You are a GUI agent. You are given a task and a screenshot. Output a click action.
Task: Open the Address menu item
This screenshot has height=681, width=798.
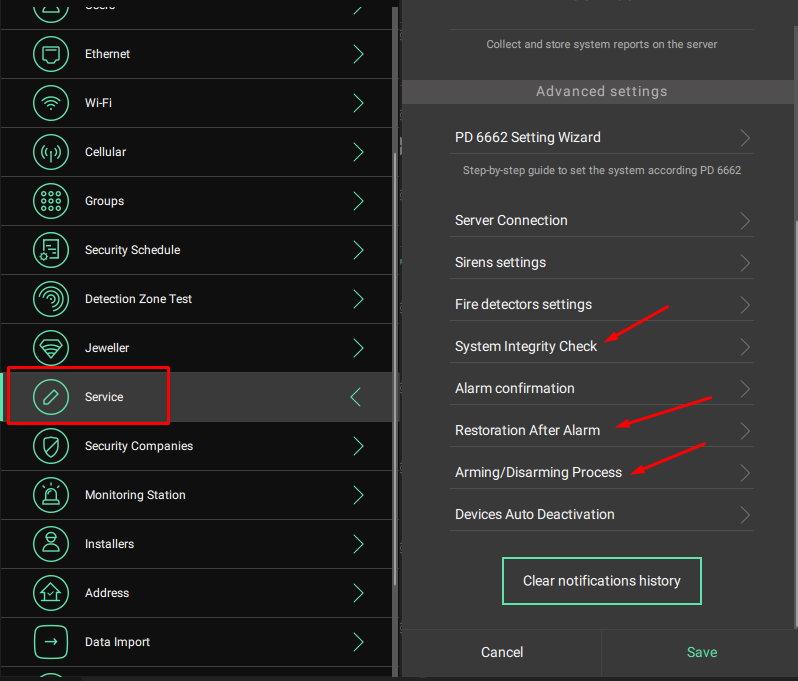point(196,593)
